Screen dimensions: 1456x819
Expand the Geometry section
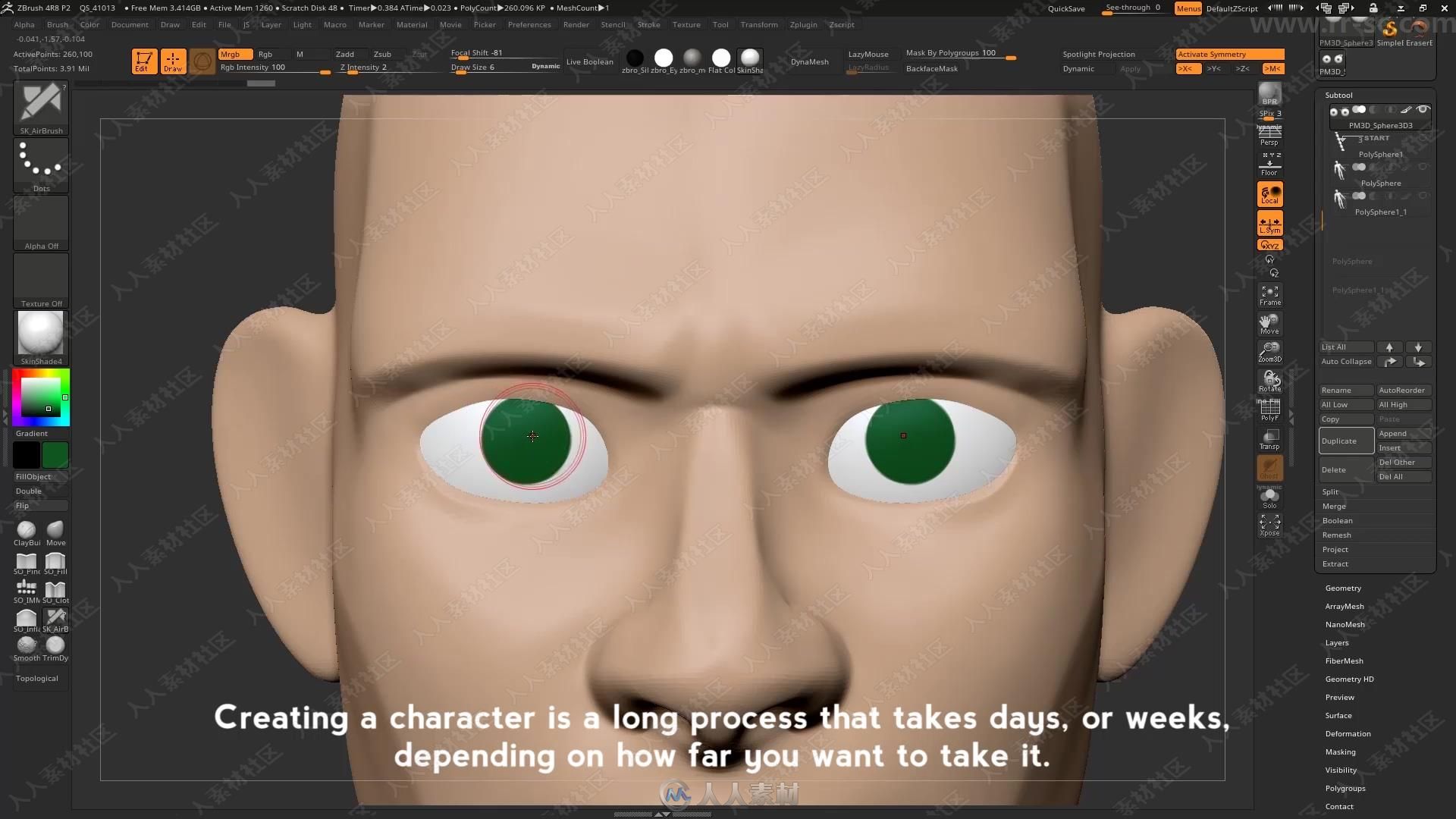[x=1343, y=588]
